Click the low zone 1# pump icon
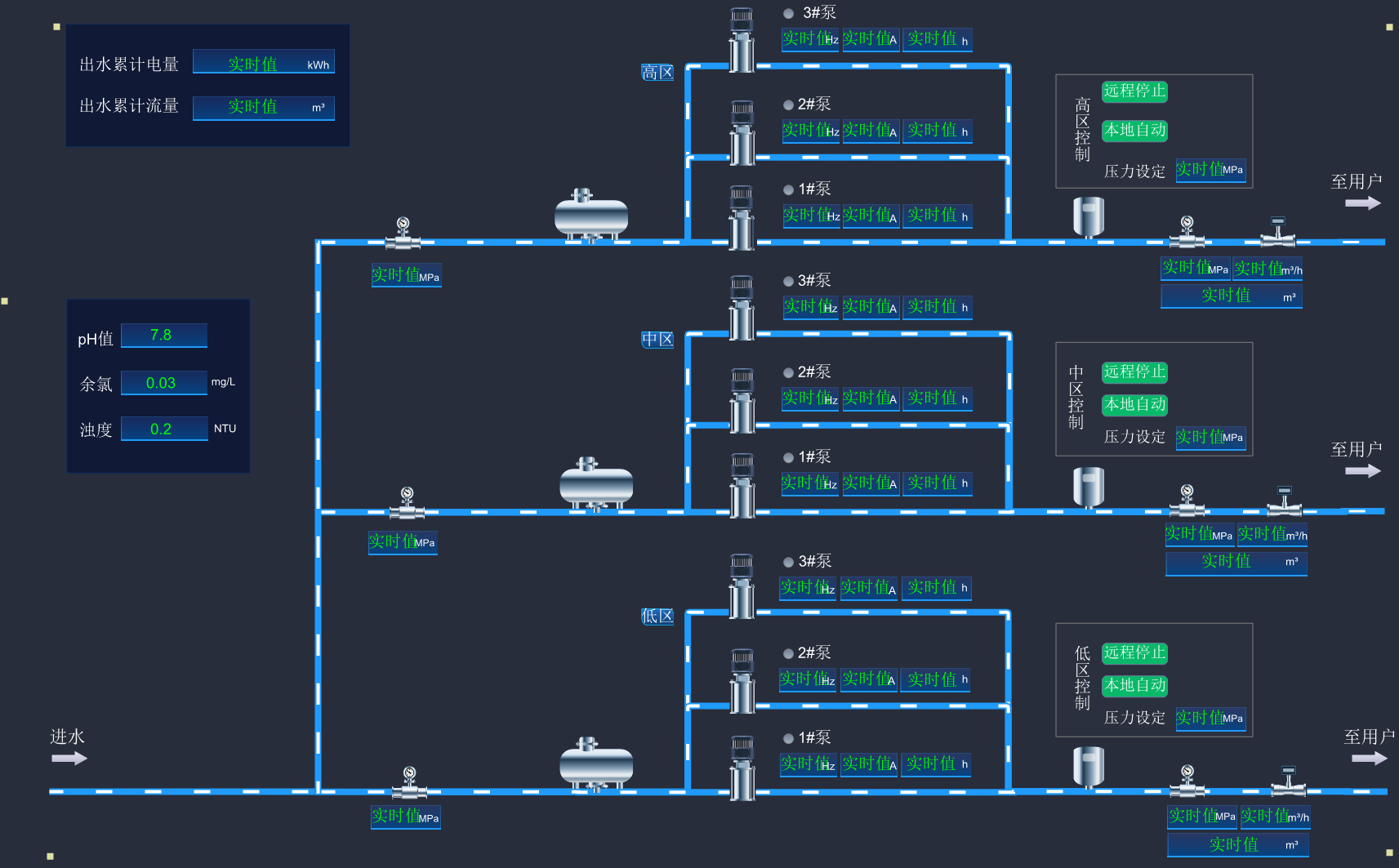The width and height of the screenshot is (1399, 868). pyautogui.click(x=742, y=768)
